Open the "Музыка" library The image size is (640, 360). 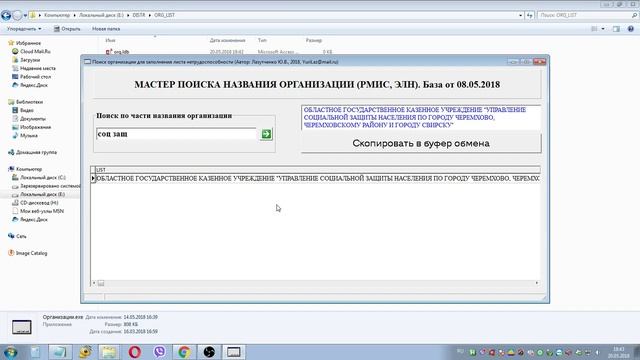29,136
